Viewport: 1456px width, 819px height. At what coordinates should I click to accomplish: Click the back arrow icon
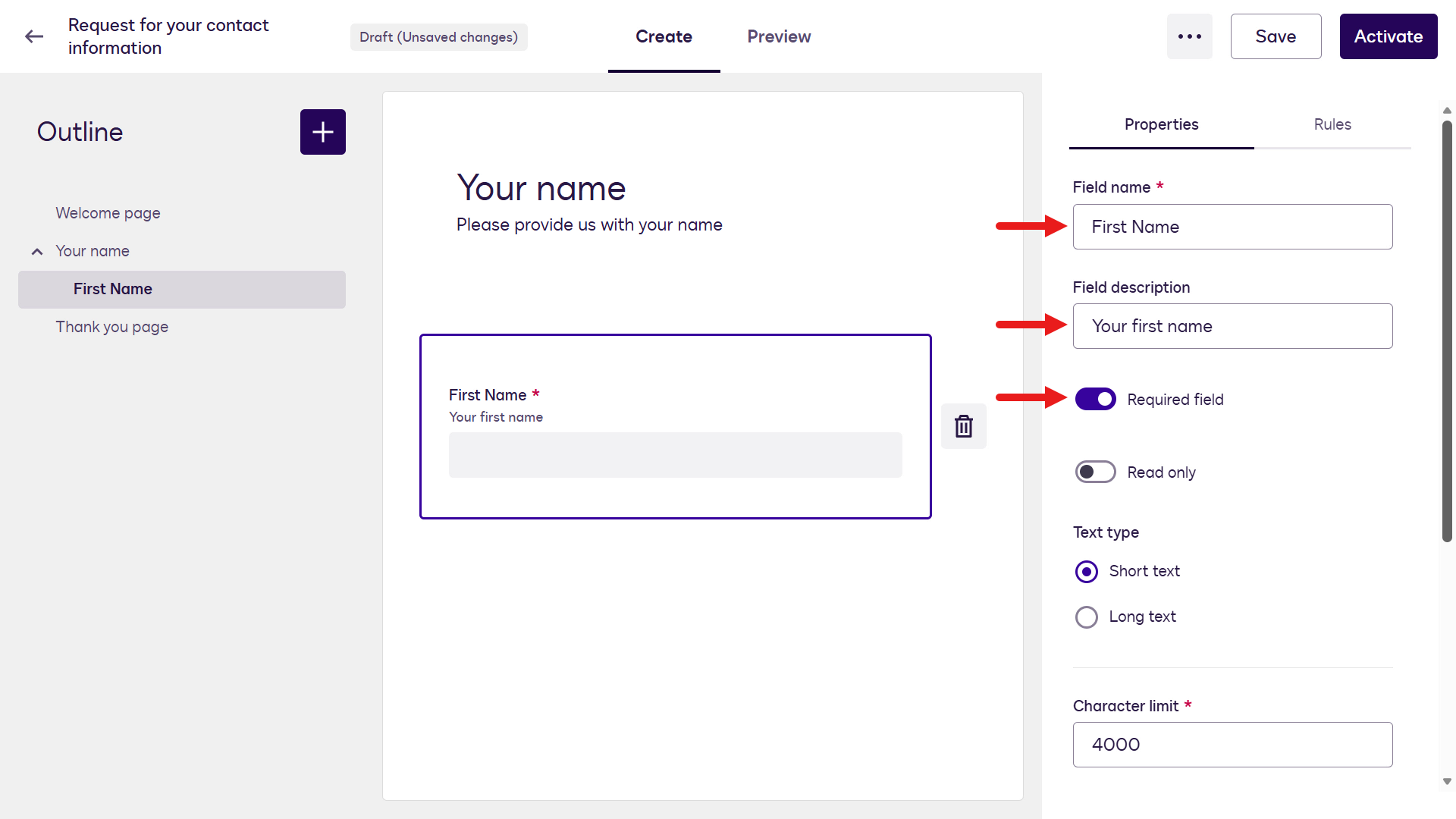pyautogui.click(x=34, y=36)
